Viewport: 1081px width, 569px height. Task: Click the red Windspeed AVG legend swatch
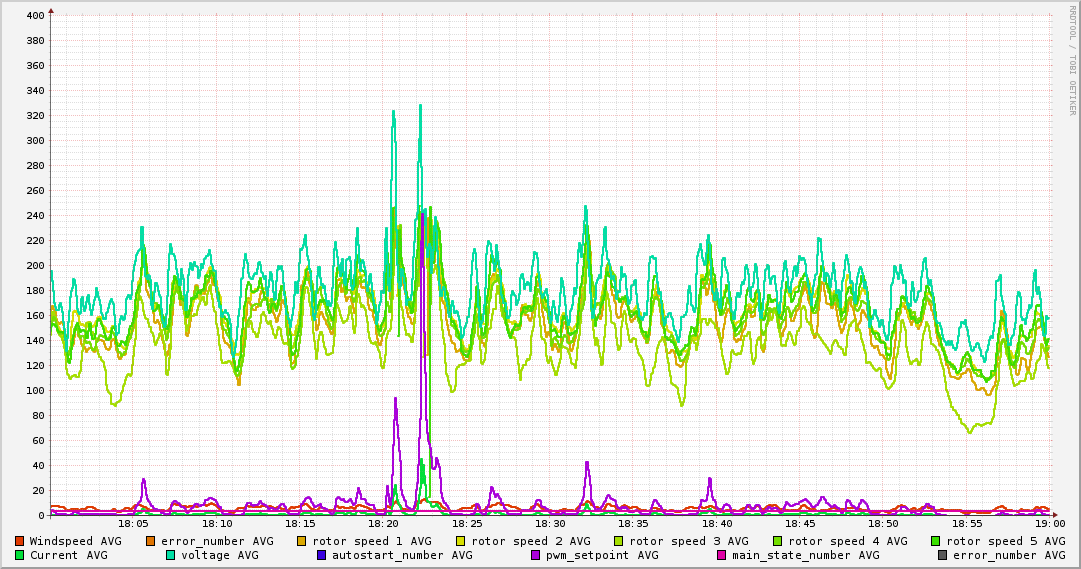19,541
